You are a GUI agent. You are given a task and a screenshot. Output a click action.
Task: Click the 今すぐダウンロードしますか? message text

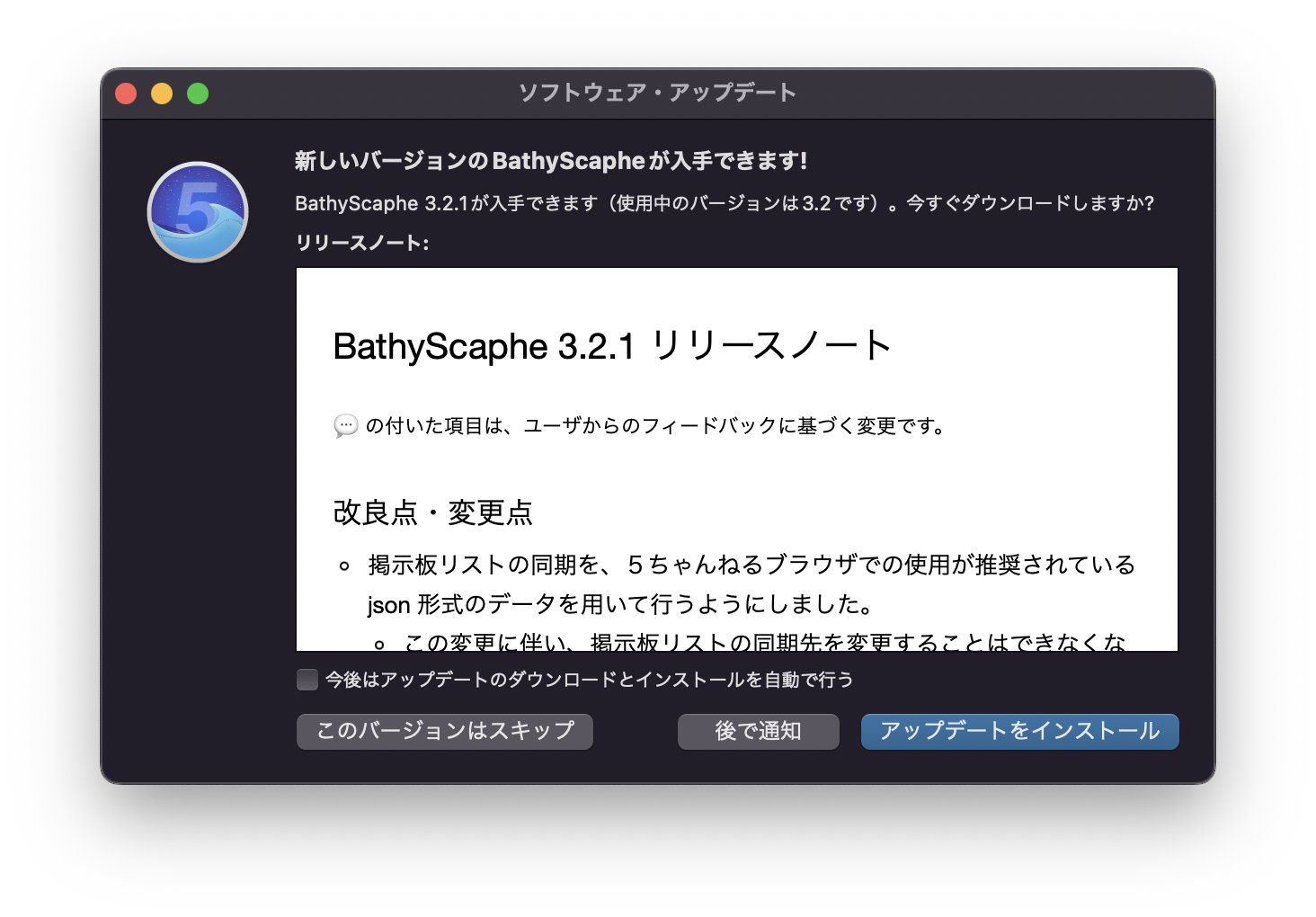1030,203
